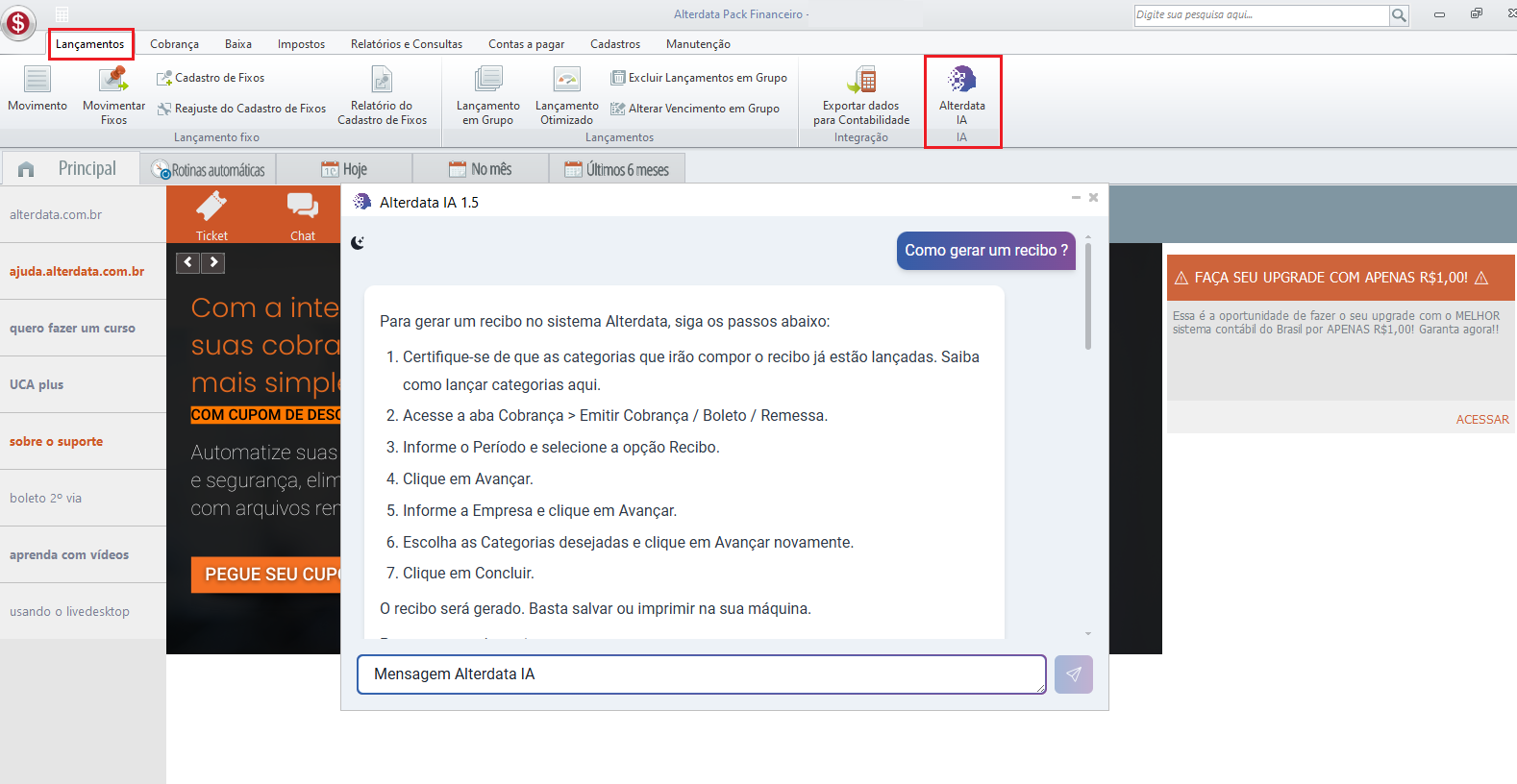This screenshot has width=1517, height=784.
Task: Go to next banner slide
Action: click(213, 262)
